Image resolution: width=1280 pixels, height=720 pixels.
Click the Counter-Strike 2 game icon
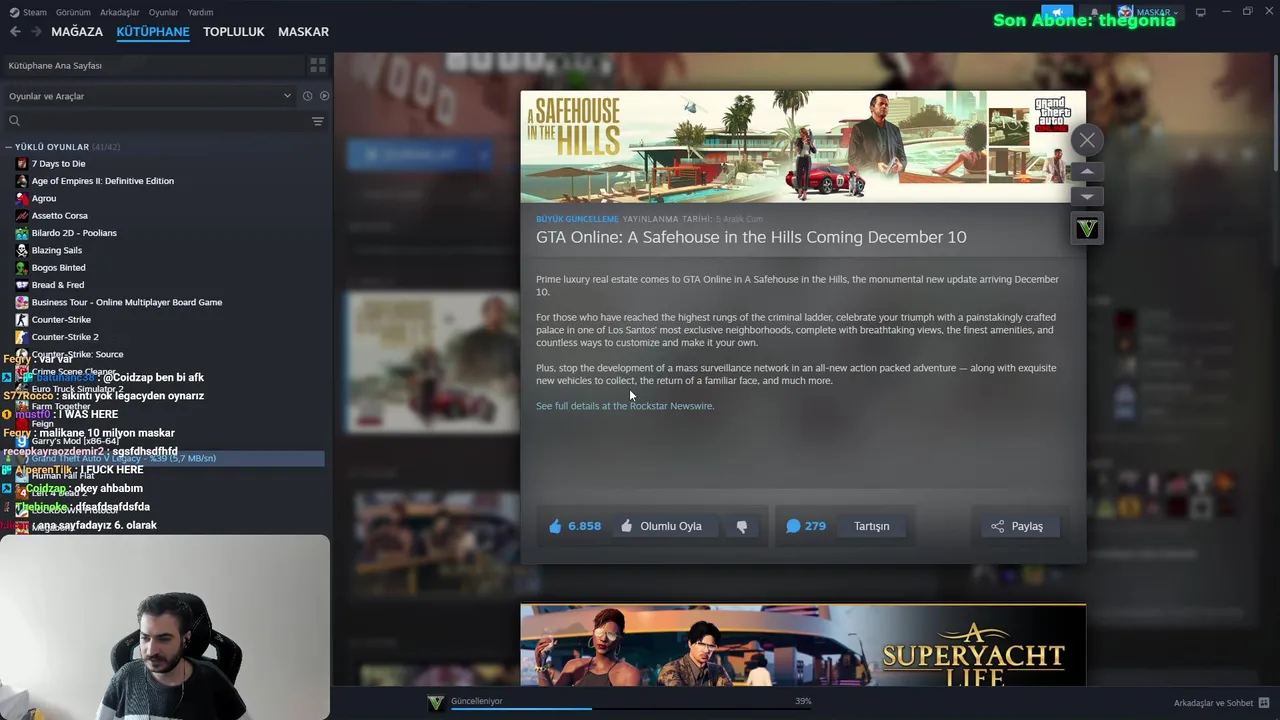pos(21,337)
